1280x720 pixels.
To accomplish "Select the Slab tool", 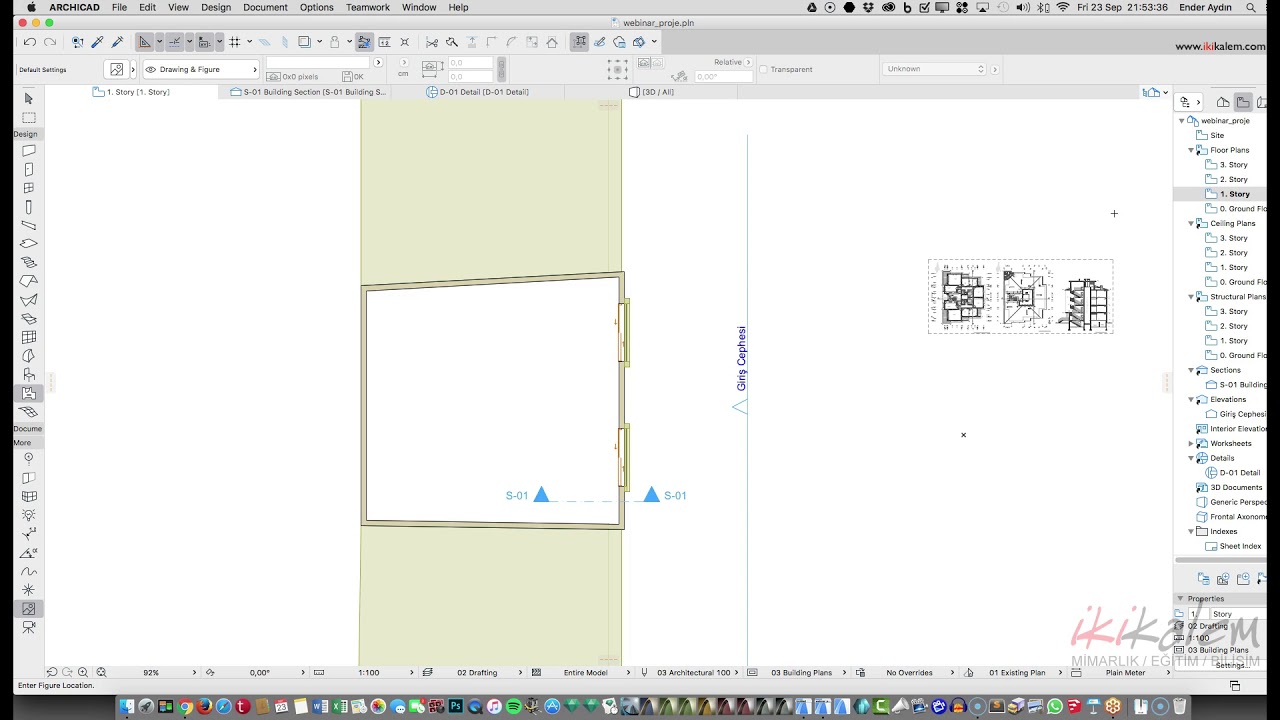I will (28, 244).
